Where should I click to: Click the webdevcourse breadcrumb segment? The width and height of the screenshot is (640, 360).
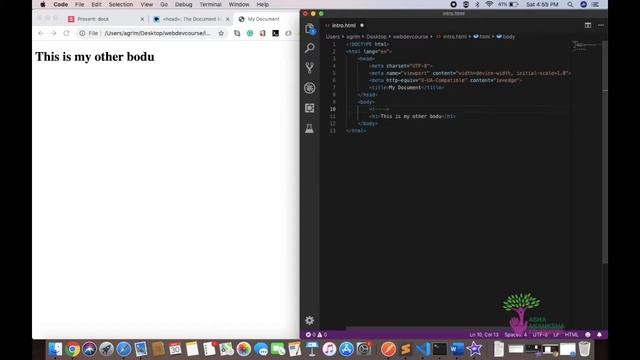pyautogui.click(x=410, y=37)
